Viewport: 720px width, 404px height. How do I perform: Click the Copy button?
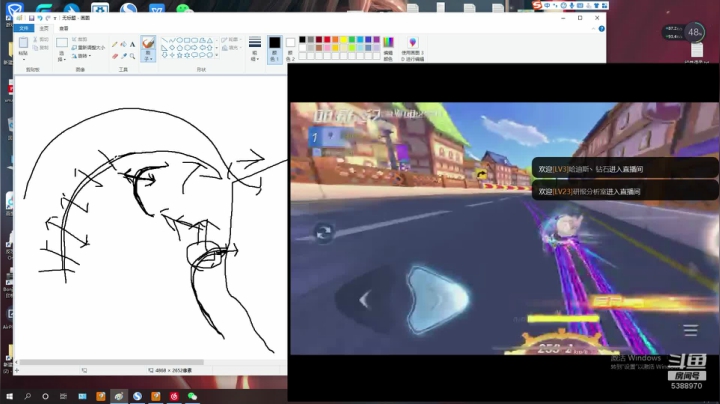(40, 48)
